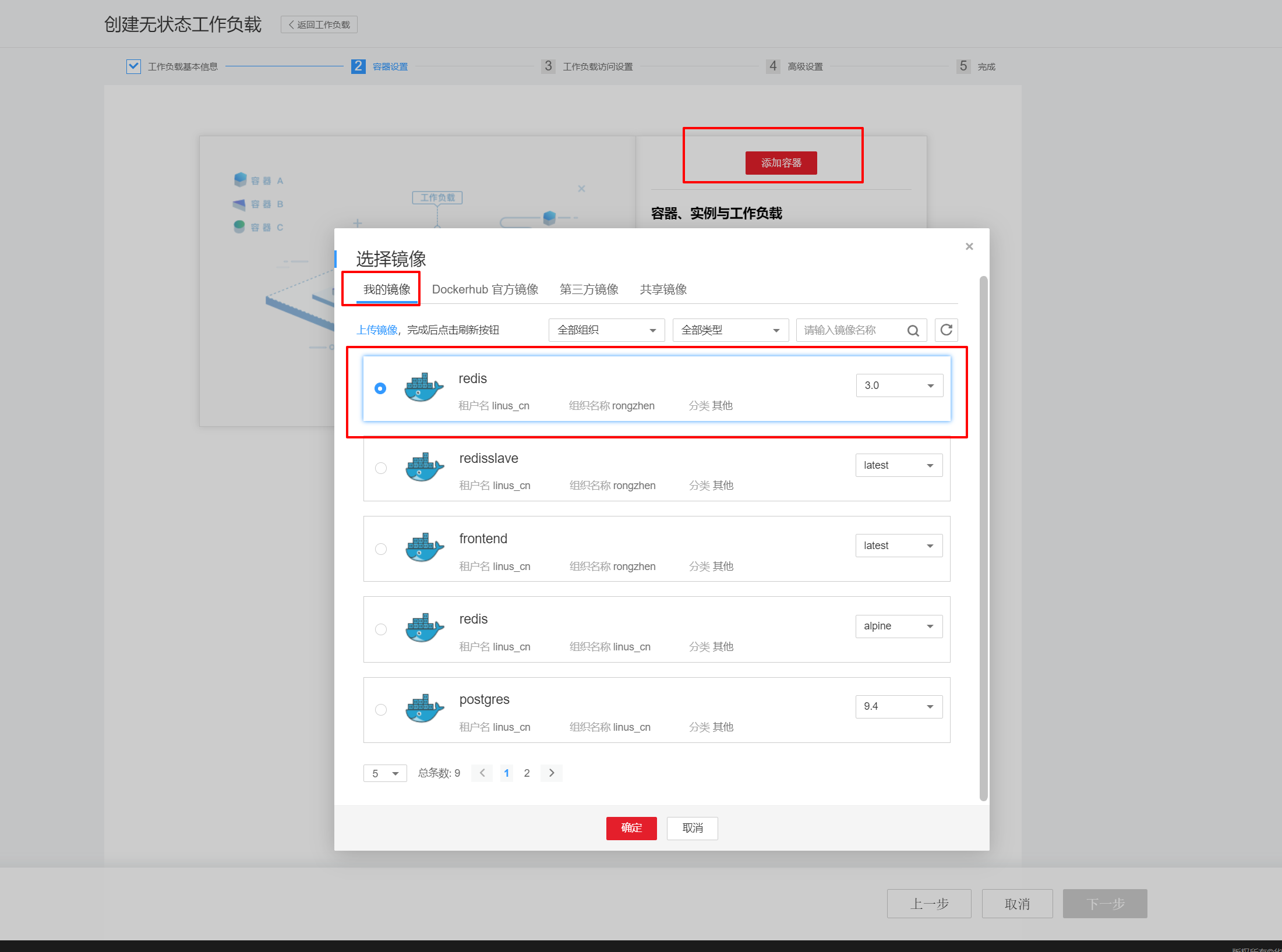Image resolution: width=1282 pixels, height=952 pixels.
Task: Close the select image dialog
Action: (x=969, y=246)
